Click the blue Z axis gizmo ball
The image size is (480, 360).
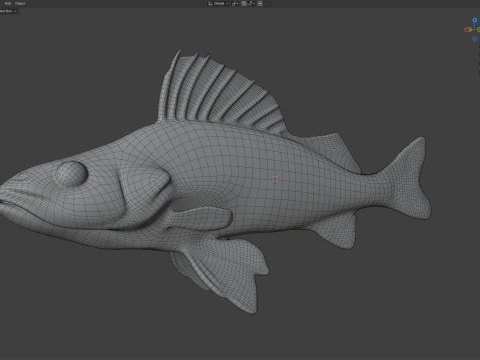pos(475,20)
